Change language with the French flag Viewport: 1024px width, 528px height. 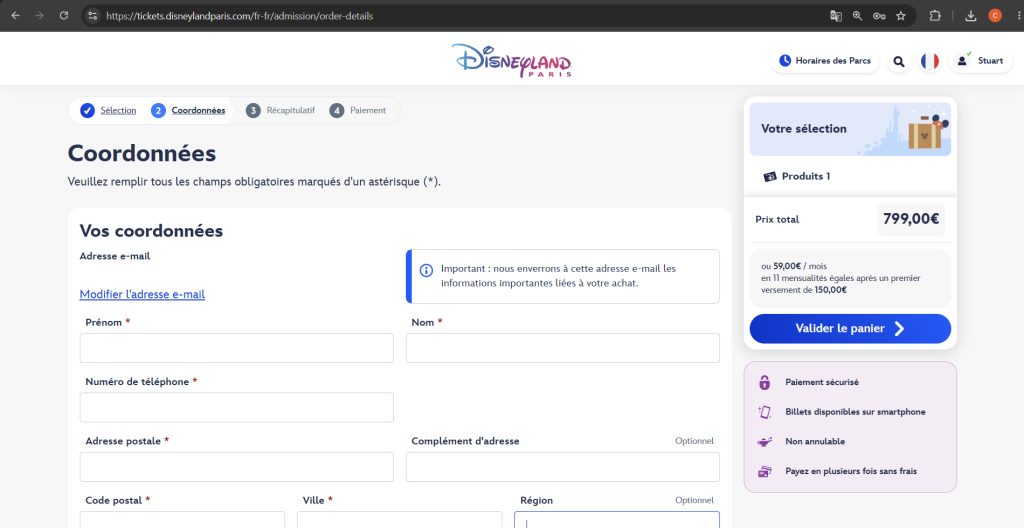click(x=929, y=61)
